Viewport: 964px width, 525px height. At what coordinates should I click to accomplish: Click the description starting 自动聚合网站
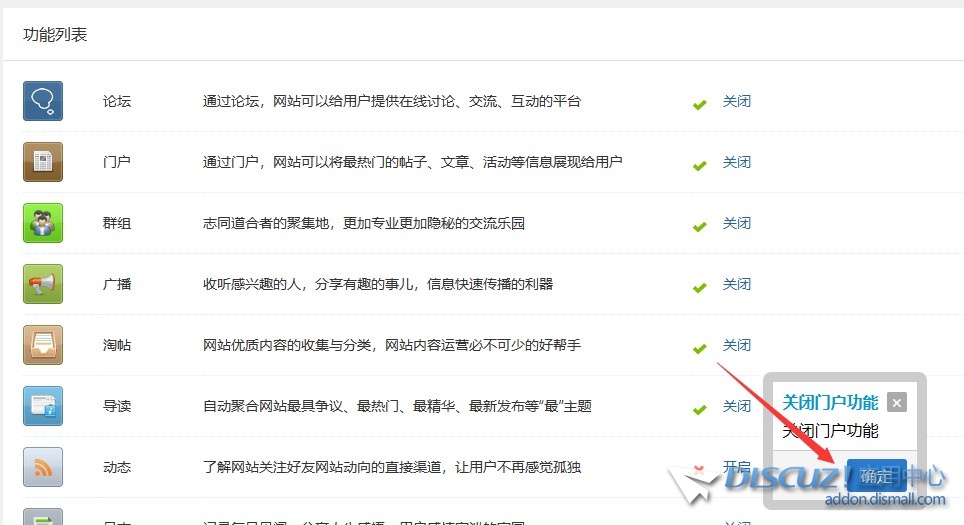coord(397,406)
